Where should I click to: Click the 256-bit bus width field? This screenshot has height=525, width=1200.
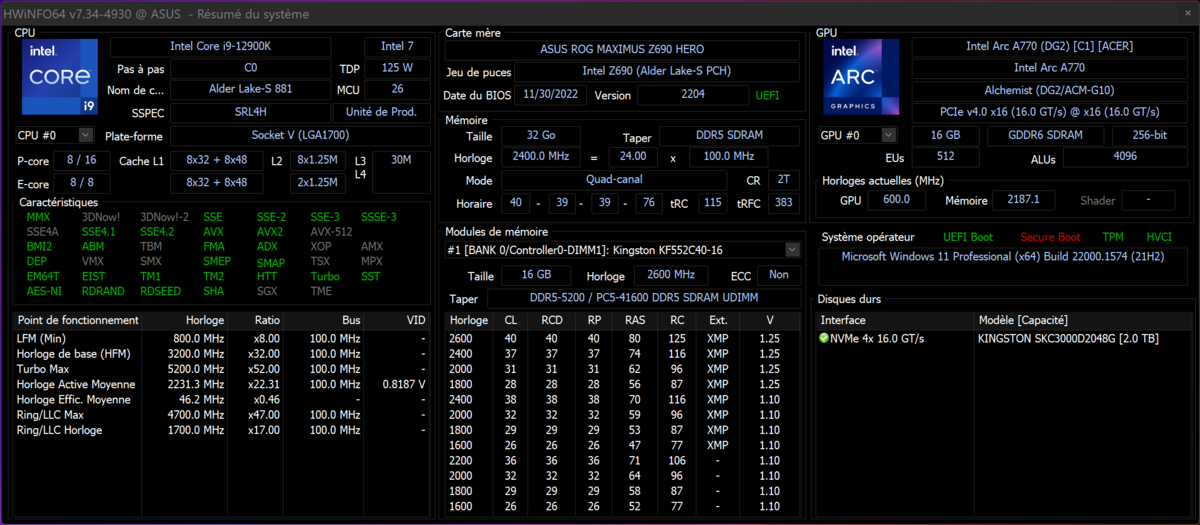[x=1150, y=135]
